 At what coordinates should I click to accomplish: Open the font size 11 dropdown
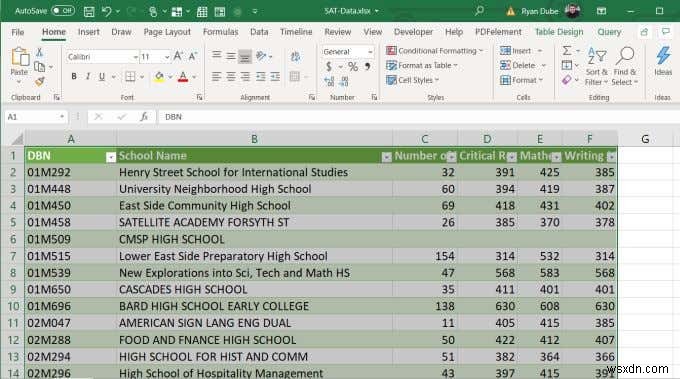coord(167,57)
